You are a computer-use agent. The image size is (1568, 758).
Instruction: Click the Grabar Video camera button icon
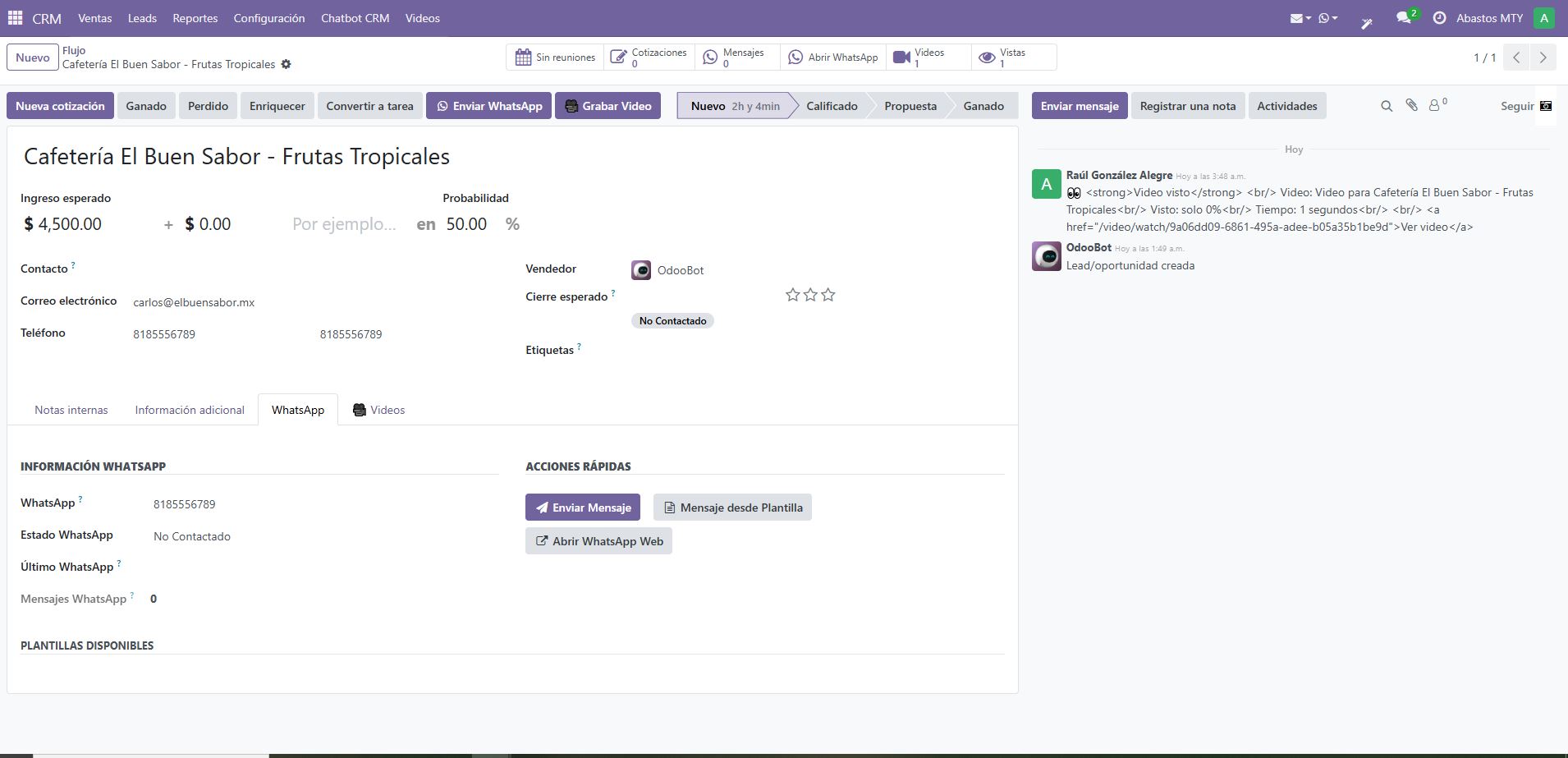point(570,105)
